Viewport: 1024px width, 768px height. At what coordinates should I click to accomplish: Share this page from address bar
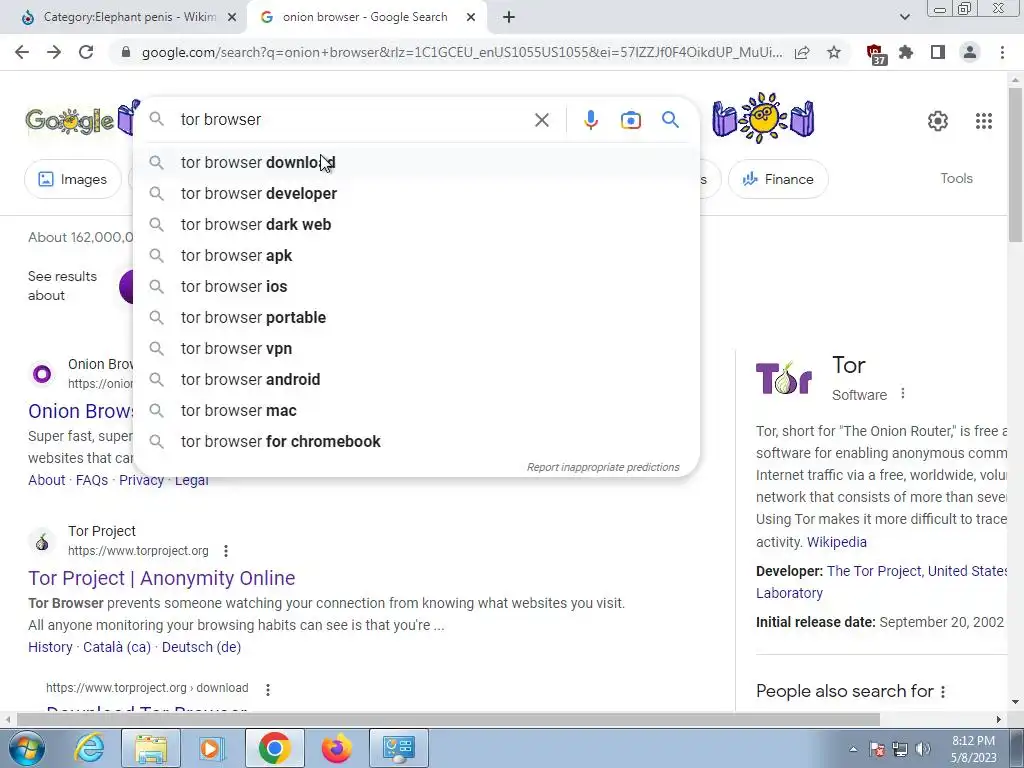tap(802, 52)
